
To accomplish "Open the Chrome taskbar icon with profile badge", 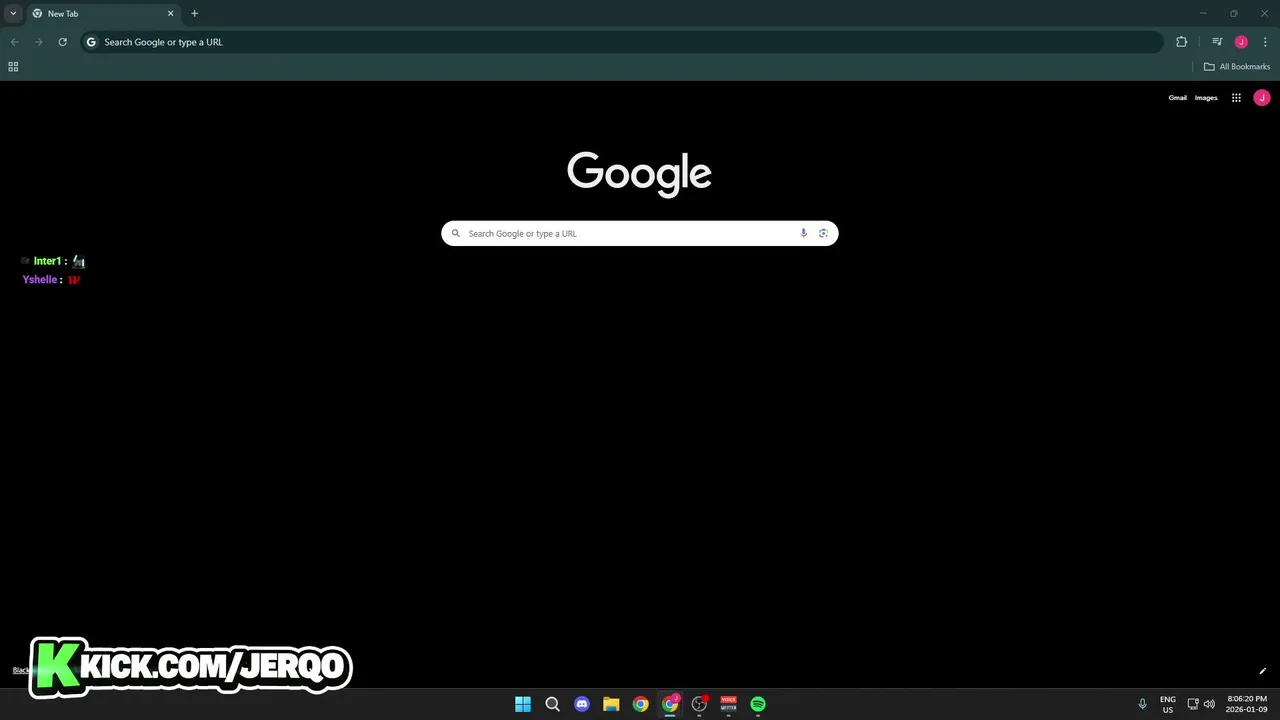I will (670, 704).
